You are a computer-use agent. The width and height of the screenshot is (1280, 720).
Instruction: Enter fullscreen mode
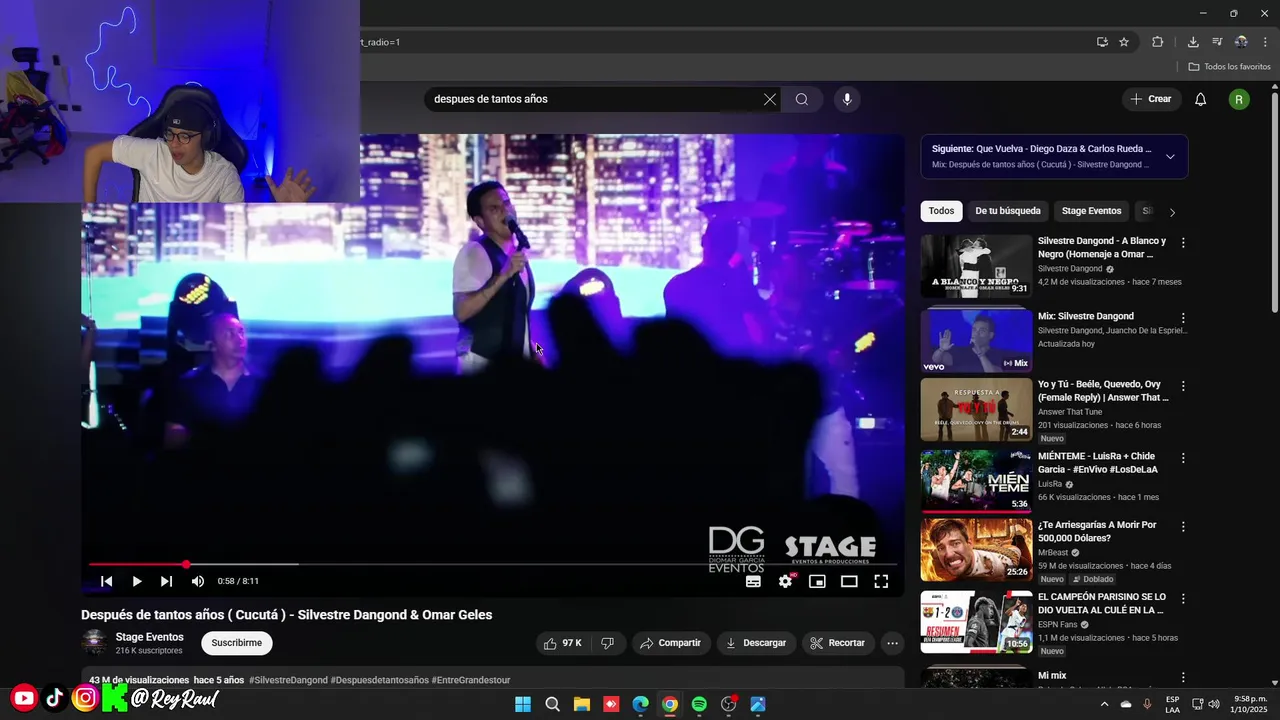click(x=881, y=581)
